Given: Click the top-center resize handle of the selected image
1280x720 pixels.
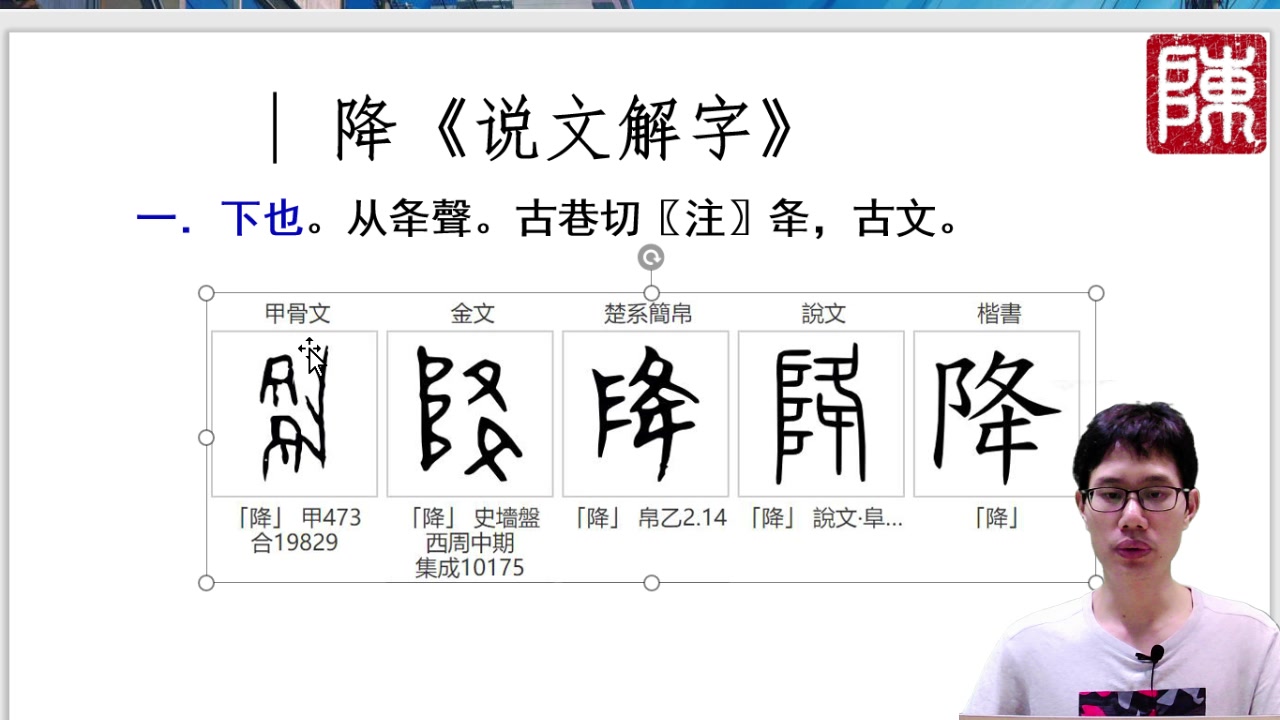Looking at the screenshot, I should coord(651,293).
